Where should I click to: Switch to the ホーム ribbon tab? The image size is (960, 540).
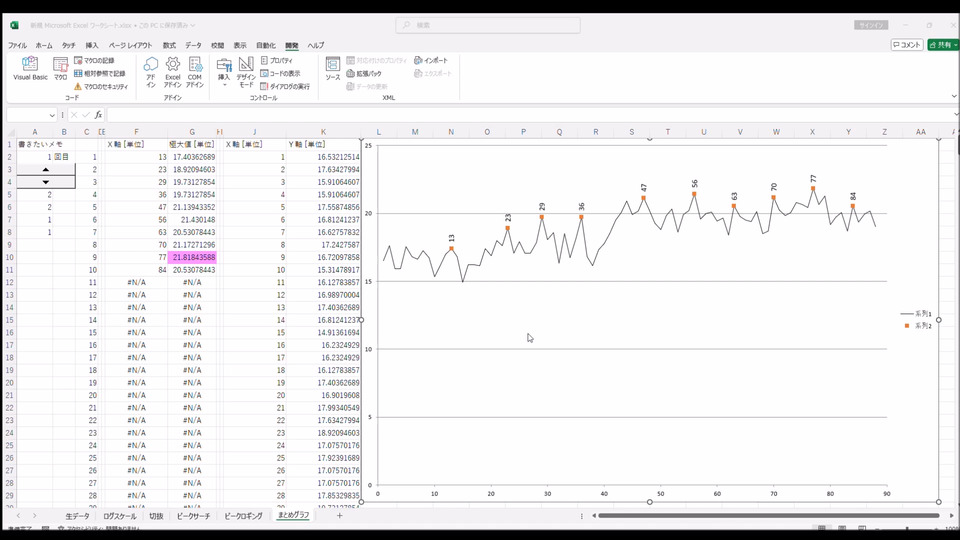coord(44,45)
